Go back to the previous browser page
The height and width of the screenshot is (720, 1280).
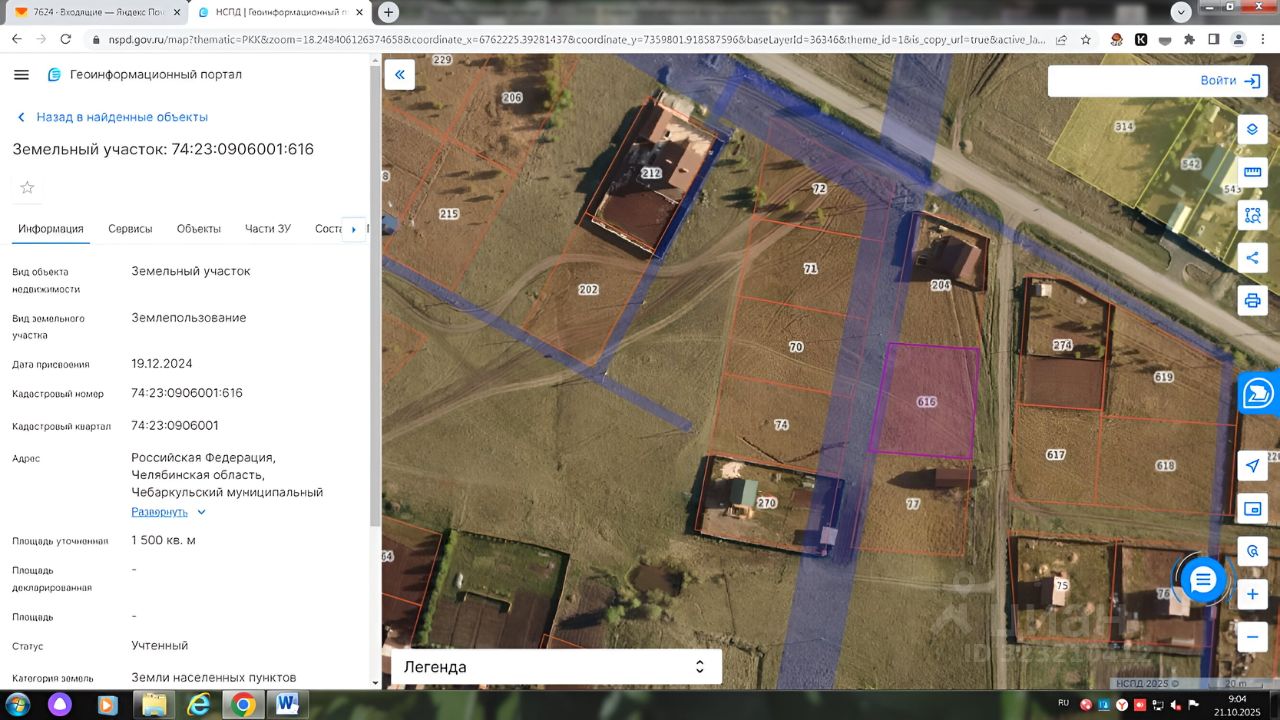17,39
